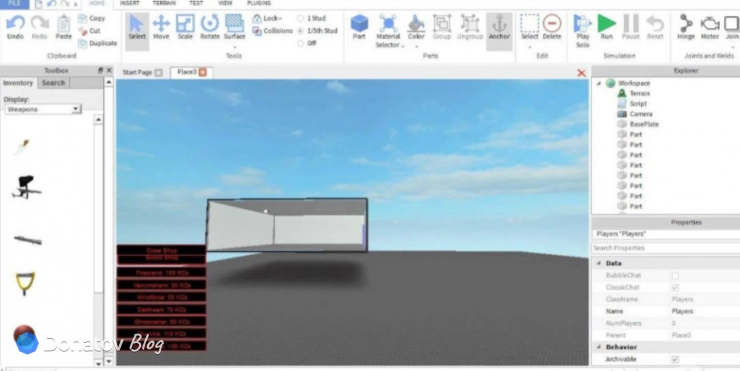Select Script in Explorer
This screenshot has height=371, width=740.
click(638, 104)
